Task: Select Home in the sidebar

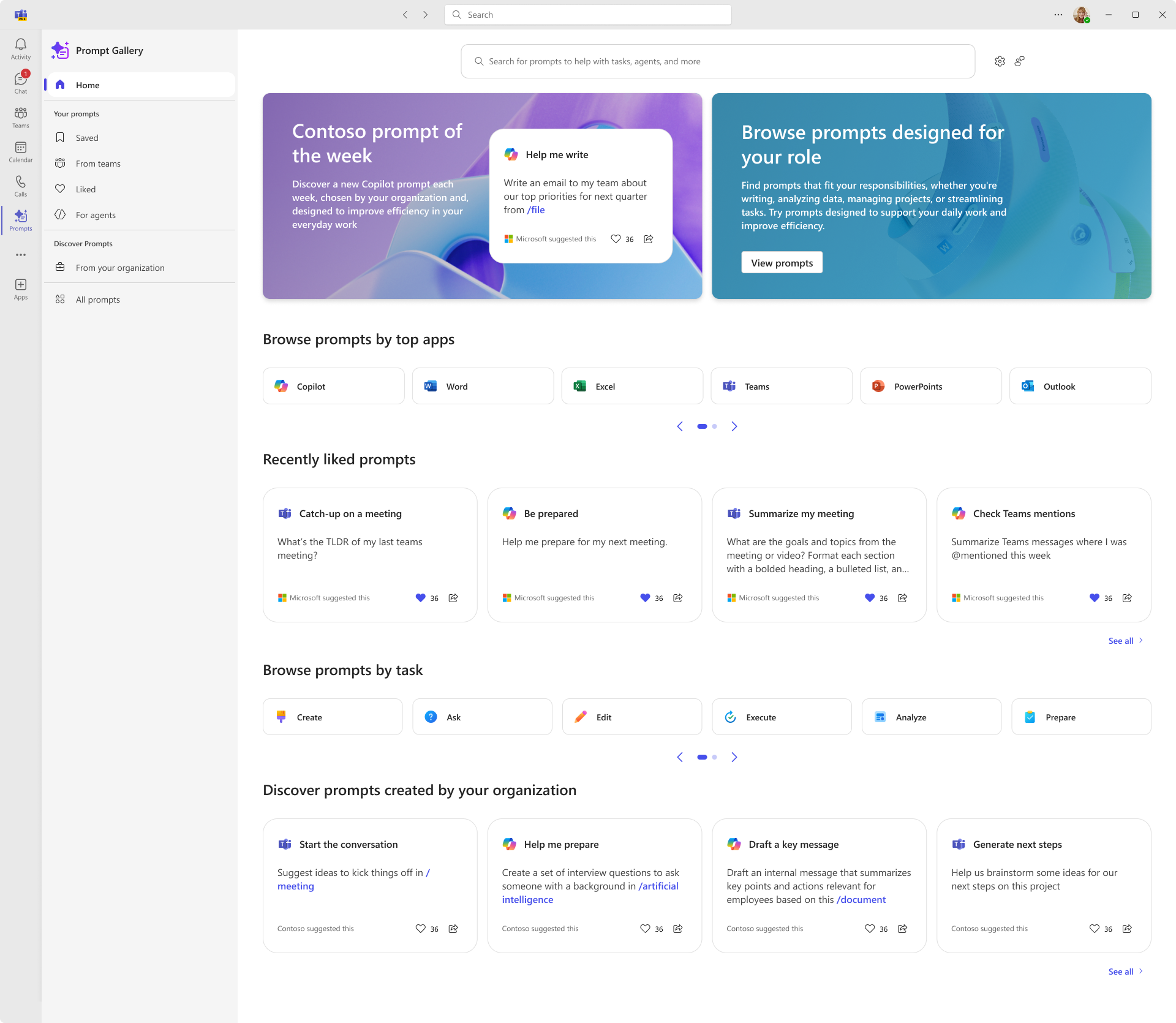Action: [x=140, y=85]
